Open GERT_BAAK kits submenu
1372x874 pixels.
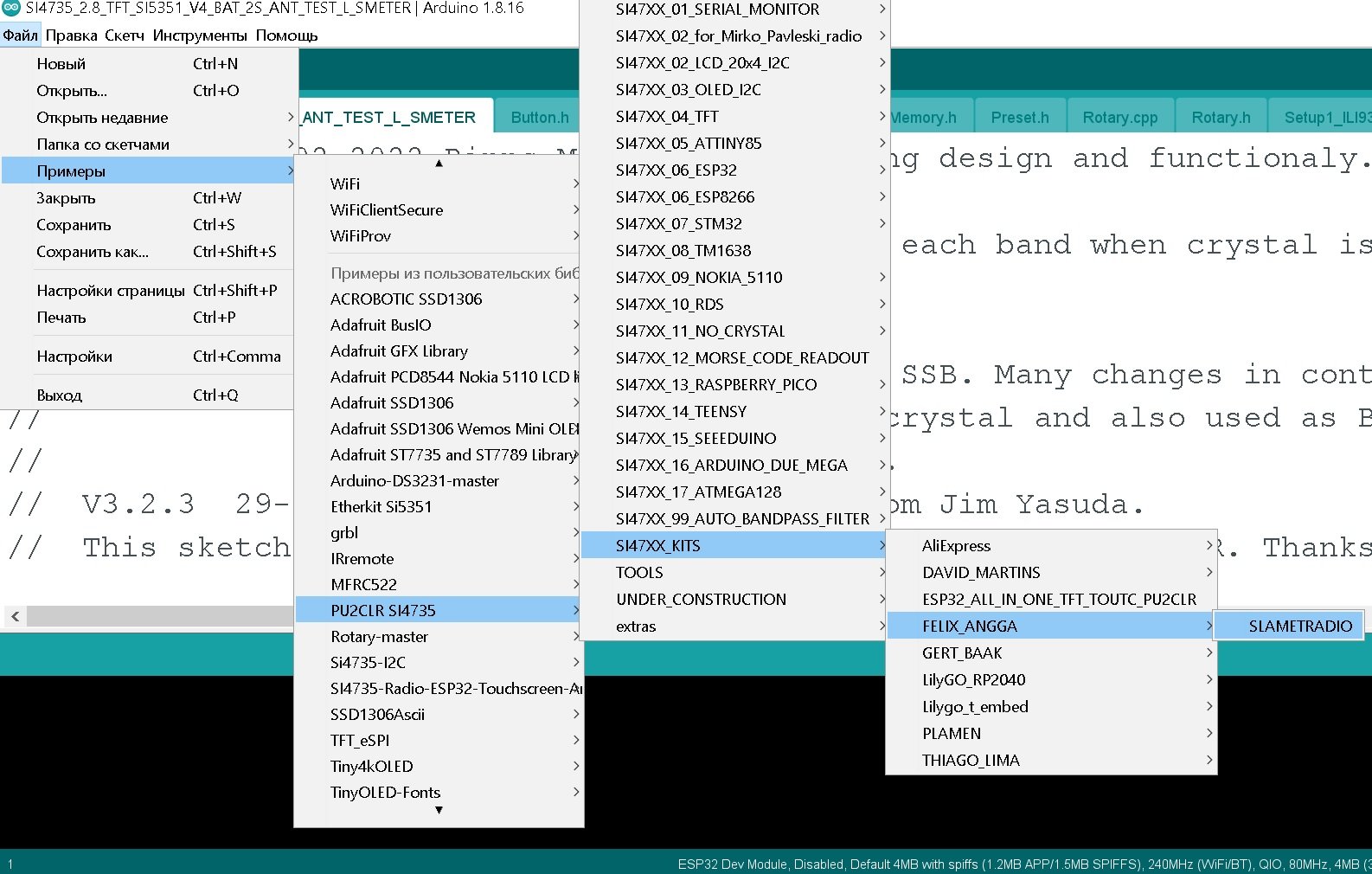1052,652
